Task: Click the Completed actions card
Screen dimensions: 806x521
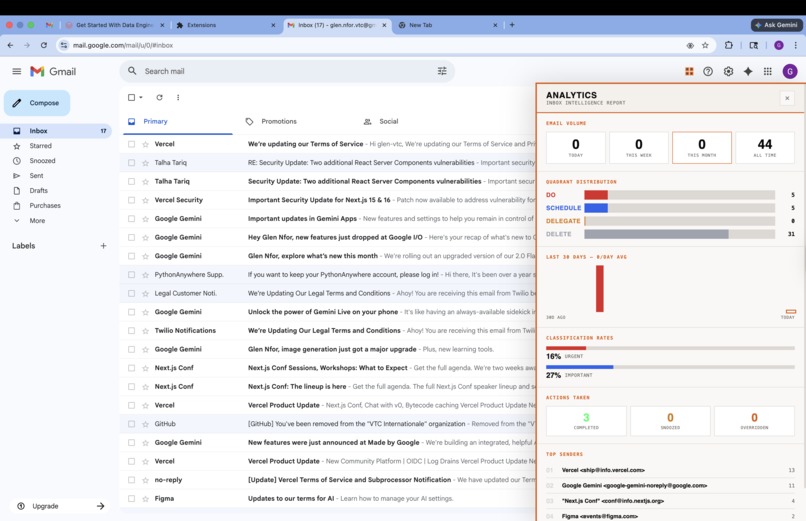Action: point(586,421)
